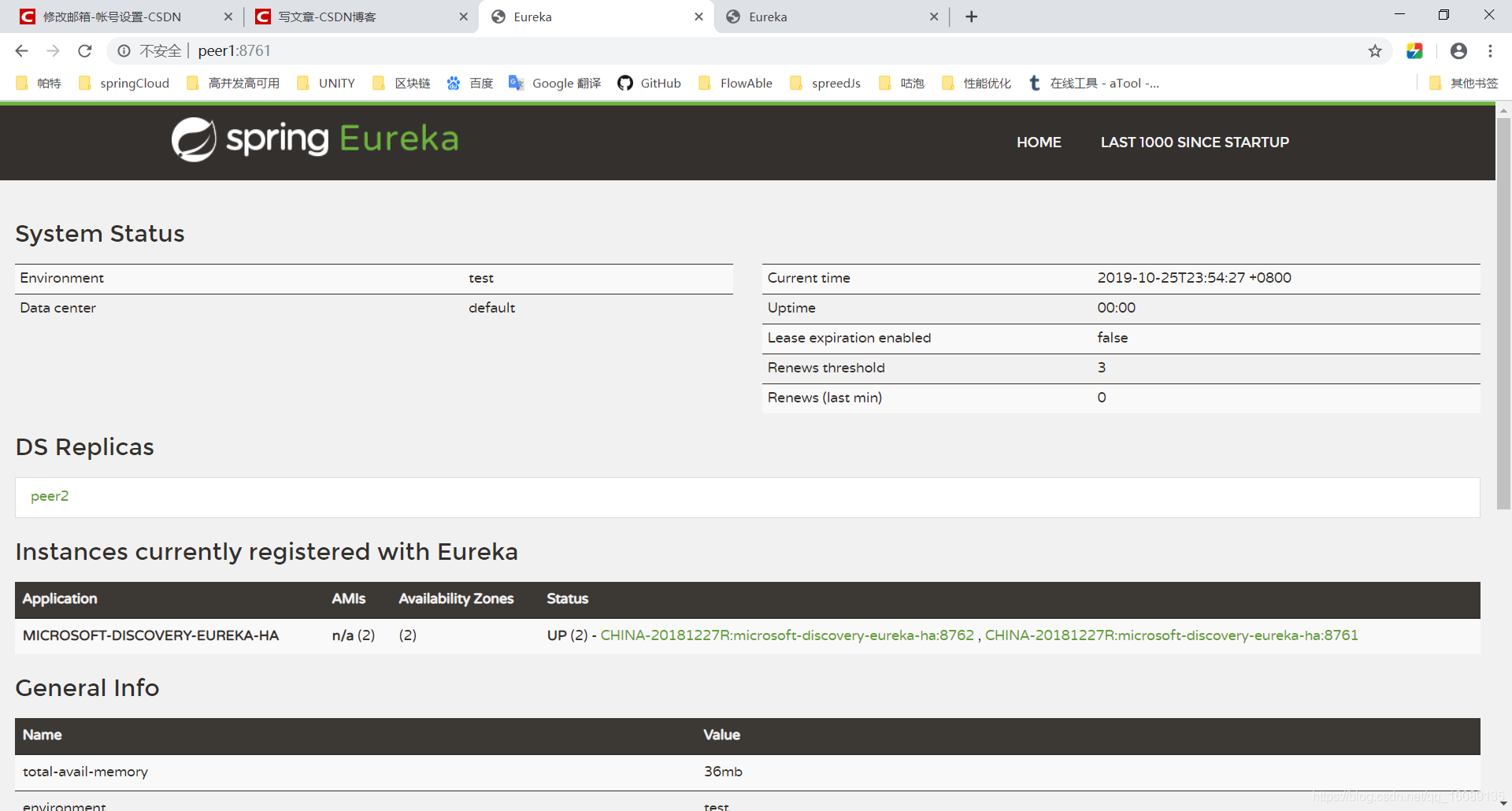Click the Current time value 2019-10-25T23:54:27

click(1194, 278)
